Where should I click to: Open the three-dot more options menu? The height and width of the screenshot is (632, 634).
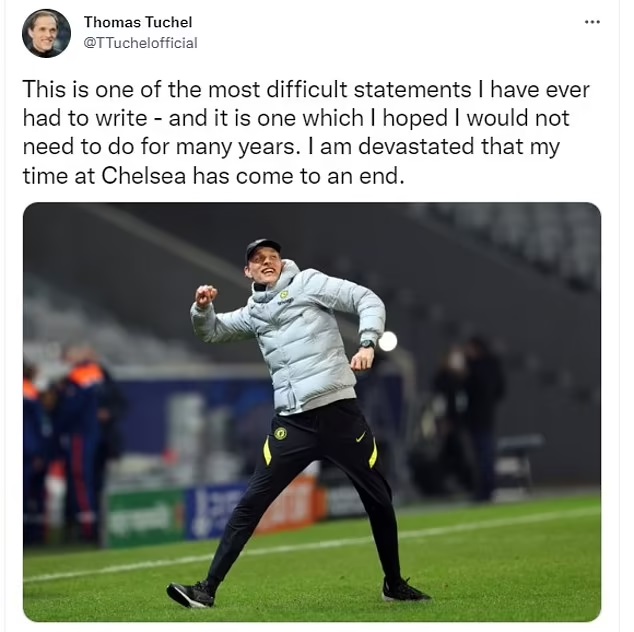point(592,22)
